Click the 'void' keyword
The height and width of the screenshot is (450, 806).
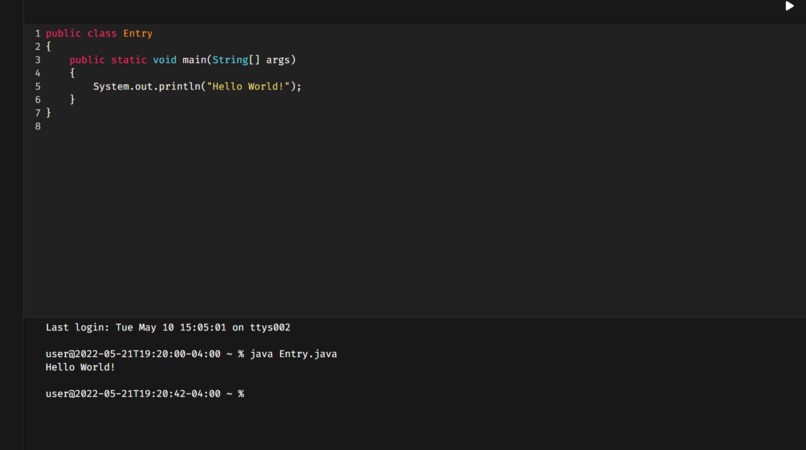(164, 60)
